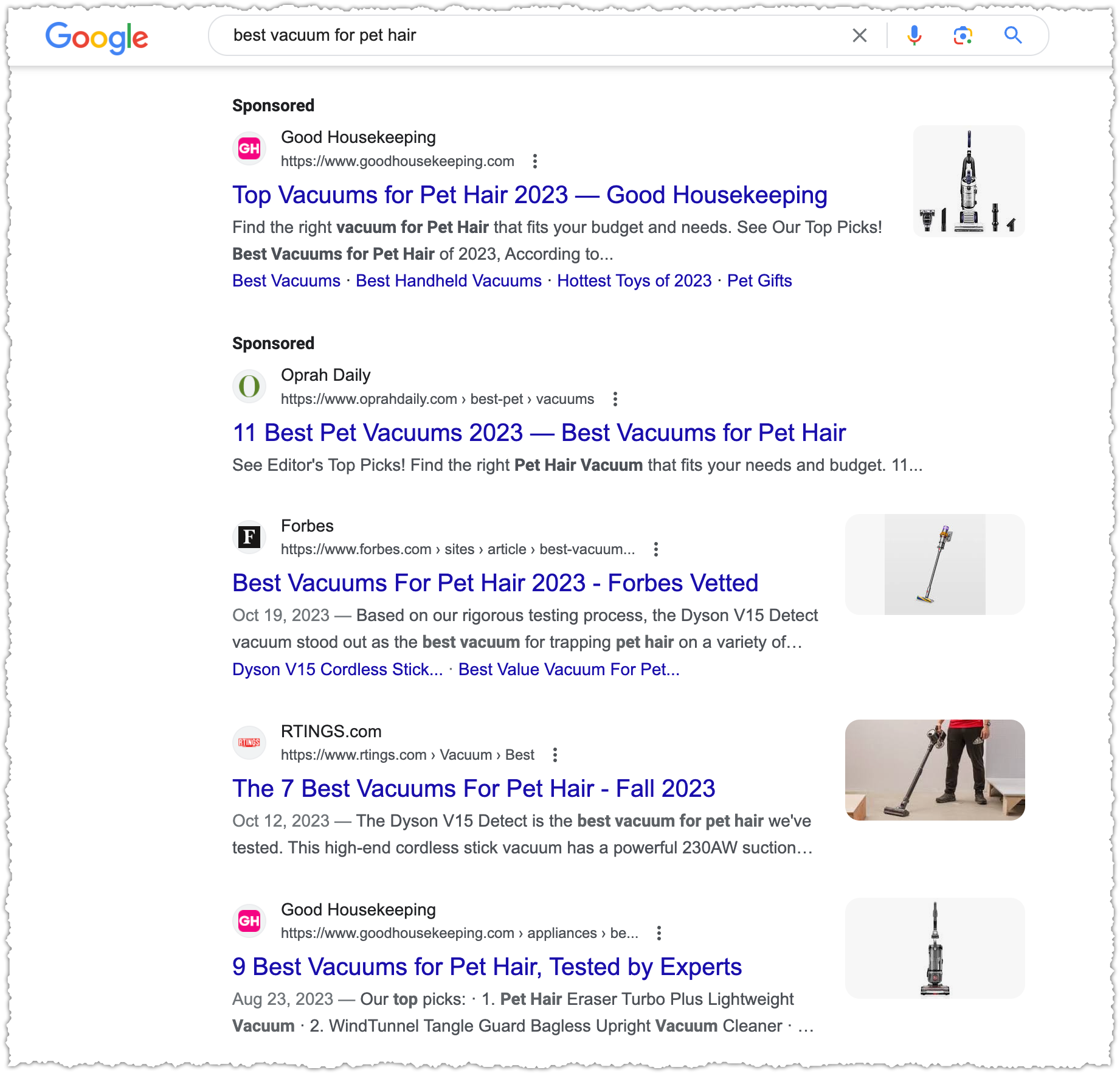Click Forbes Dyson stick vacuum thumbnail
This screenshot has width=1120, height=1073.
935,564
